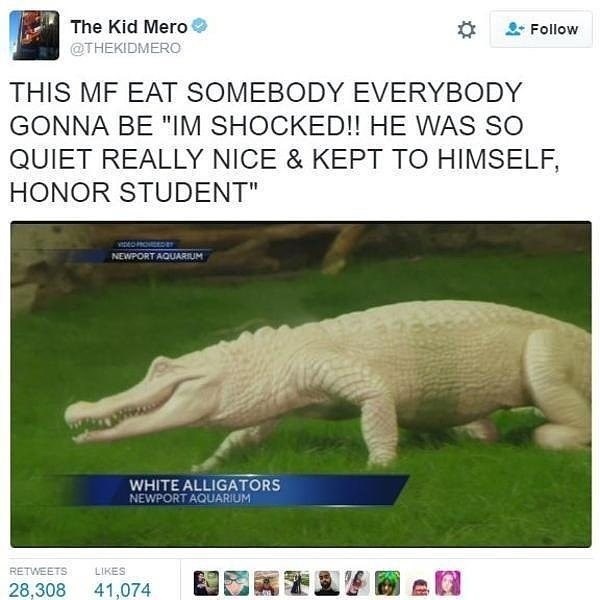Click the teal-haired glasses liker avatar
Screen dimensions: 600x600
coord(236,583)
